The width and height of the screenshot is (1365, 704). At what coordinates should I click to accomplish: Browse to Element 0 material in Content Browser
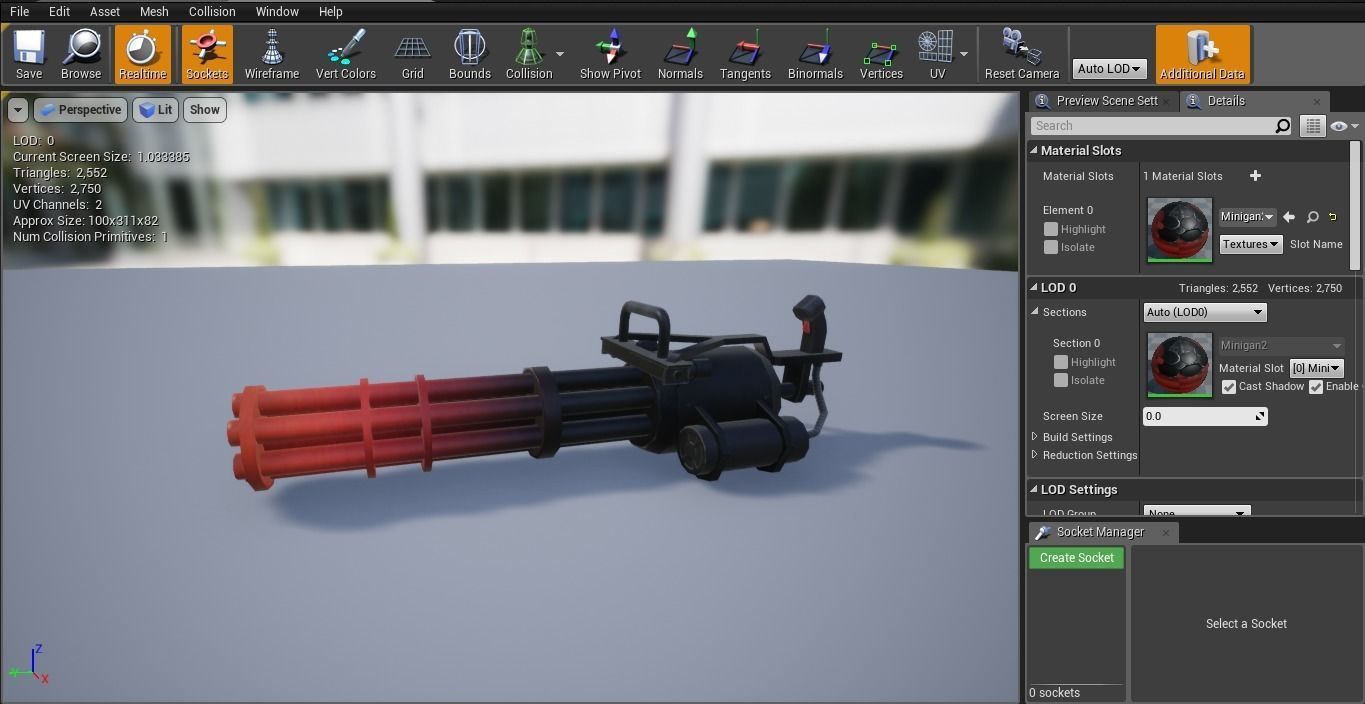click(x=1313, y=217)
